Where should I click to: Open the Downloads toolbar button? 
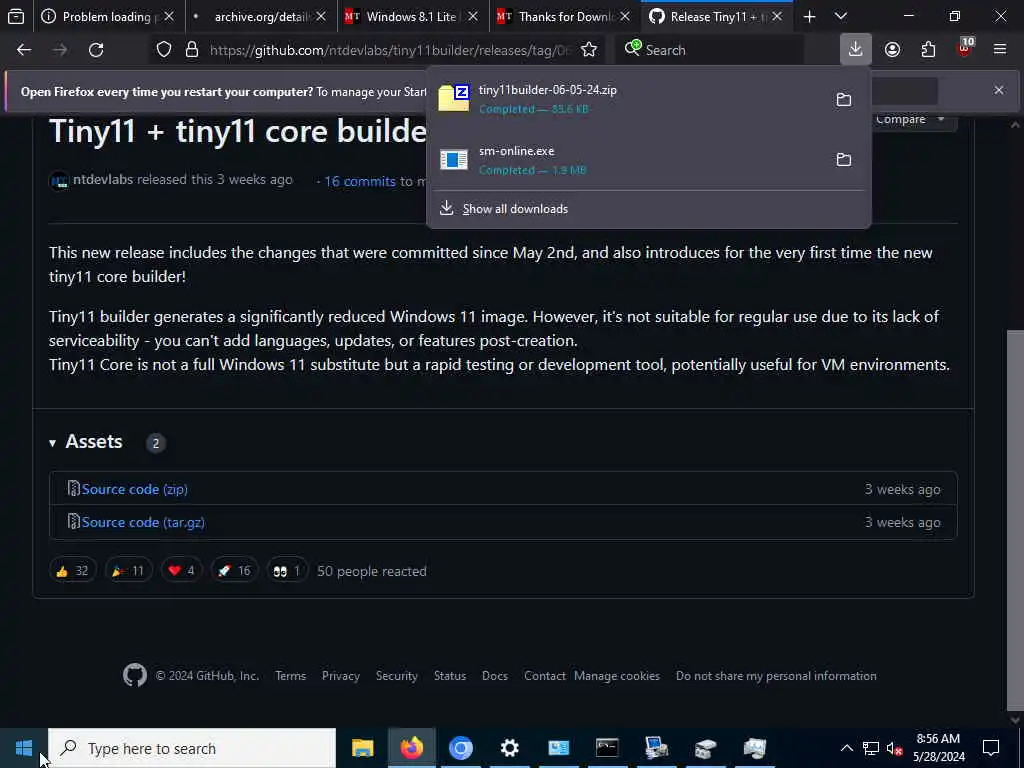tap(856, 50)
